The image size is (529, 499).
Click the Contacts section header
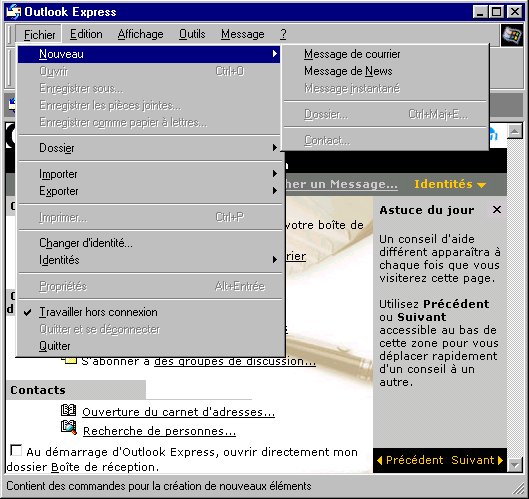[x=76, y=390]
